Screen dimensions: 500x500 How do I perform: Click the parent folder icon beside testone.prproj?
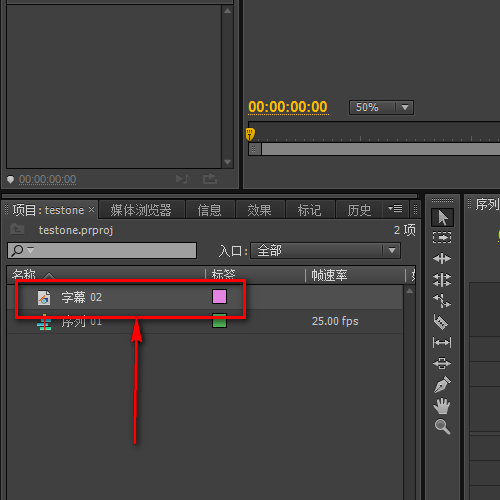tap(17, 229)
